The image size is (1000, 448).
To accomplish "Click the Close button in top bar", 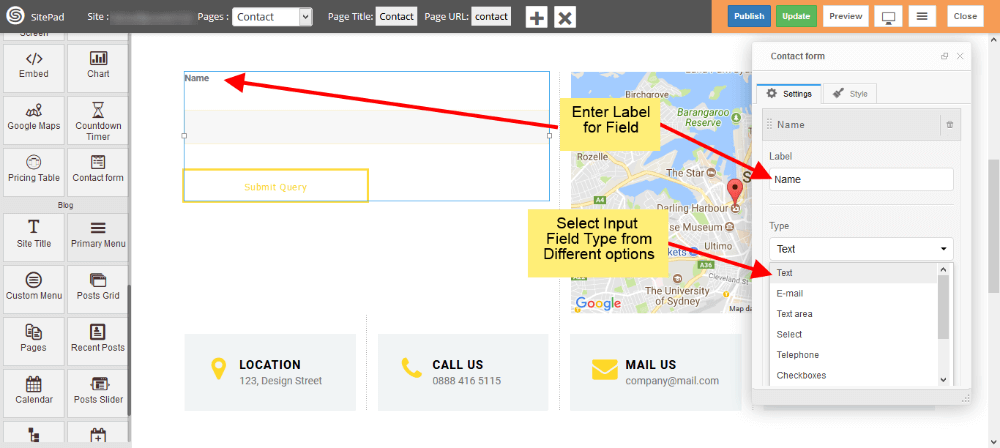I will (x=965, y=16).
